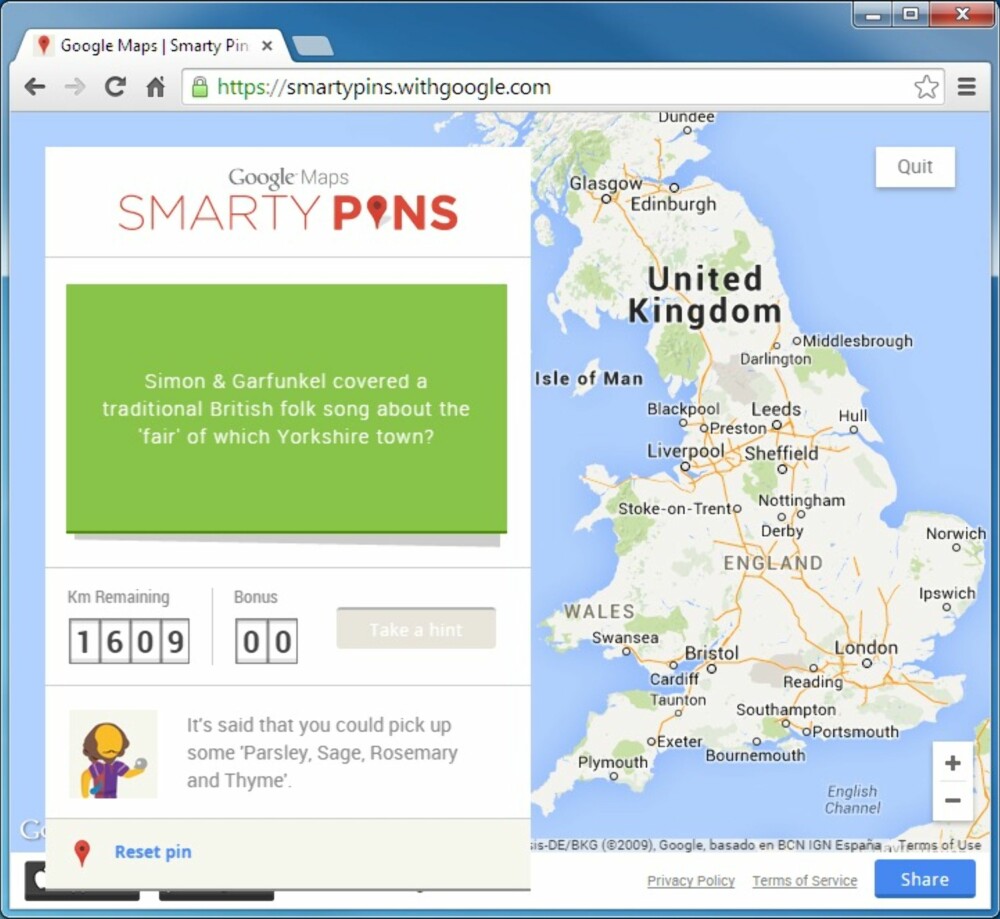Click the Portsmouth label on the map
This screenshot has width=1000, height=919.
pos(855,732)
